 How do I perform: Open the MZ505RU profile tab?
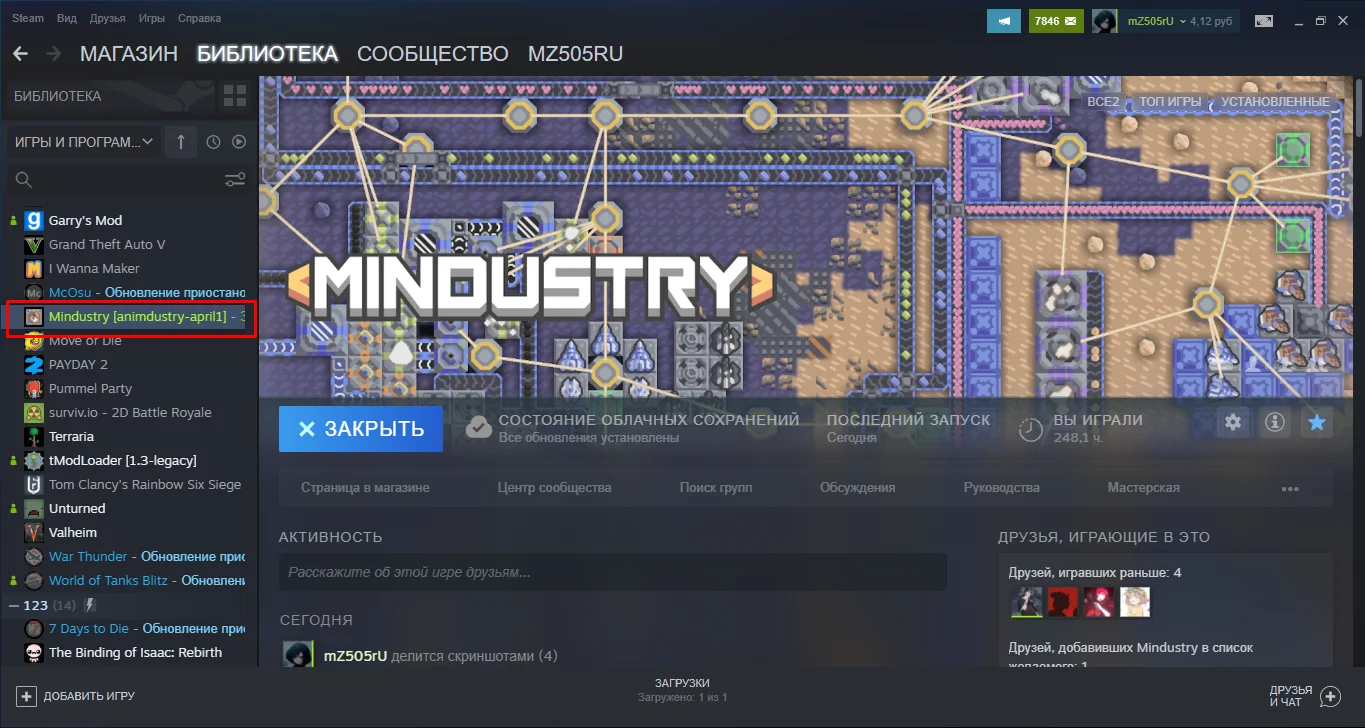(575, 54)
